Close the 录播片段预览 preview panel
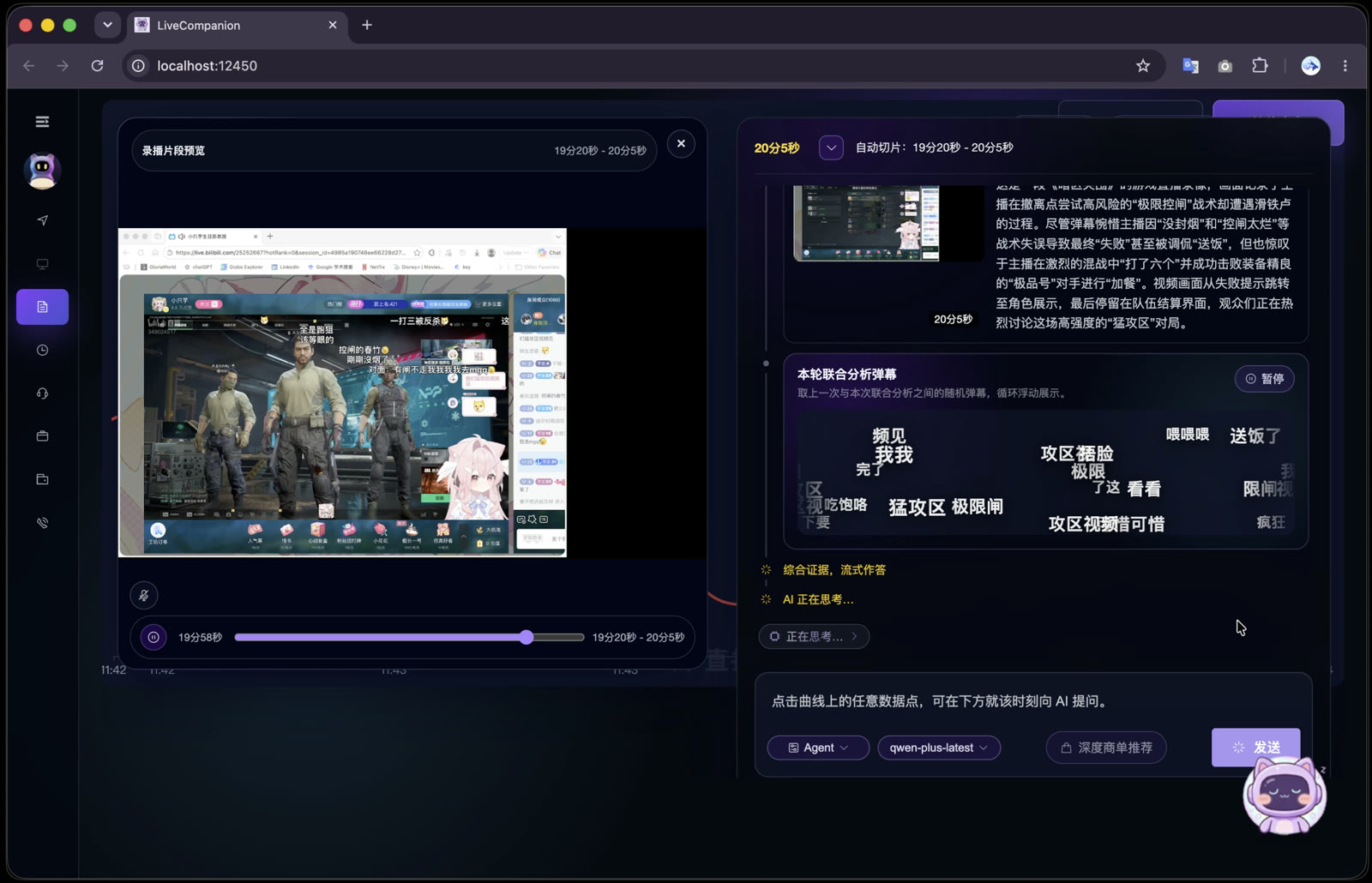Viewport: 1372px width, 883px height. coord(681,144)
